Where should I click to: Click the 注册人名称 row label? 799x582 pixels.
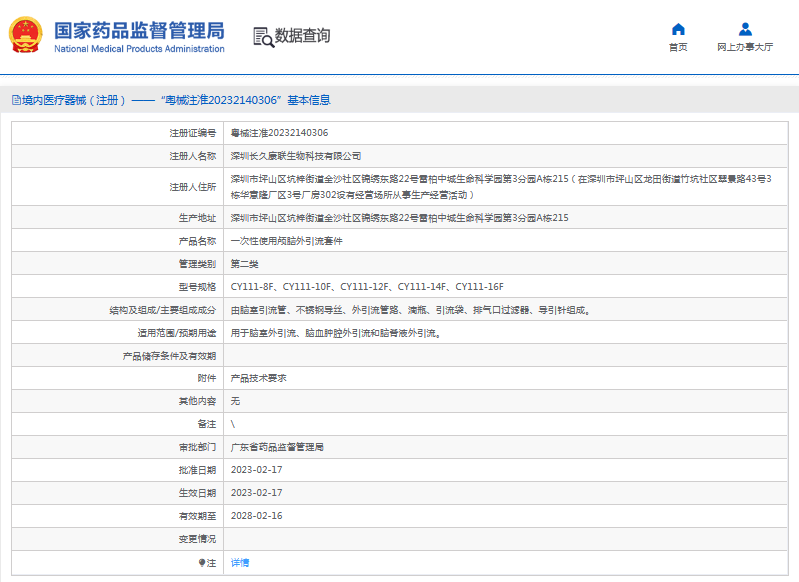[193, 156]
